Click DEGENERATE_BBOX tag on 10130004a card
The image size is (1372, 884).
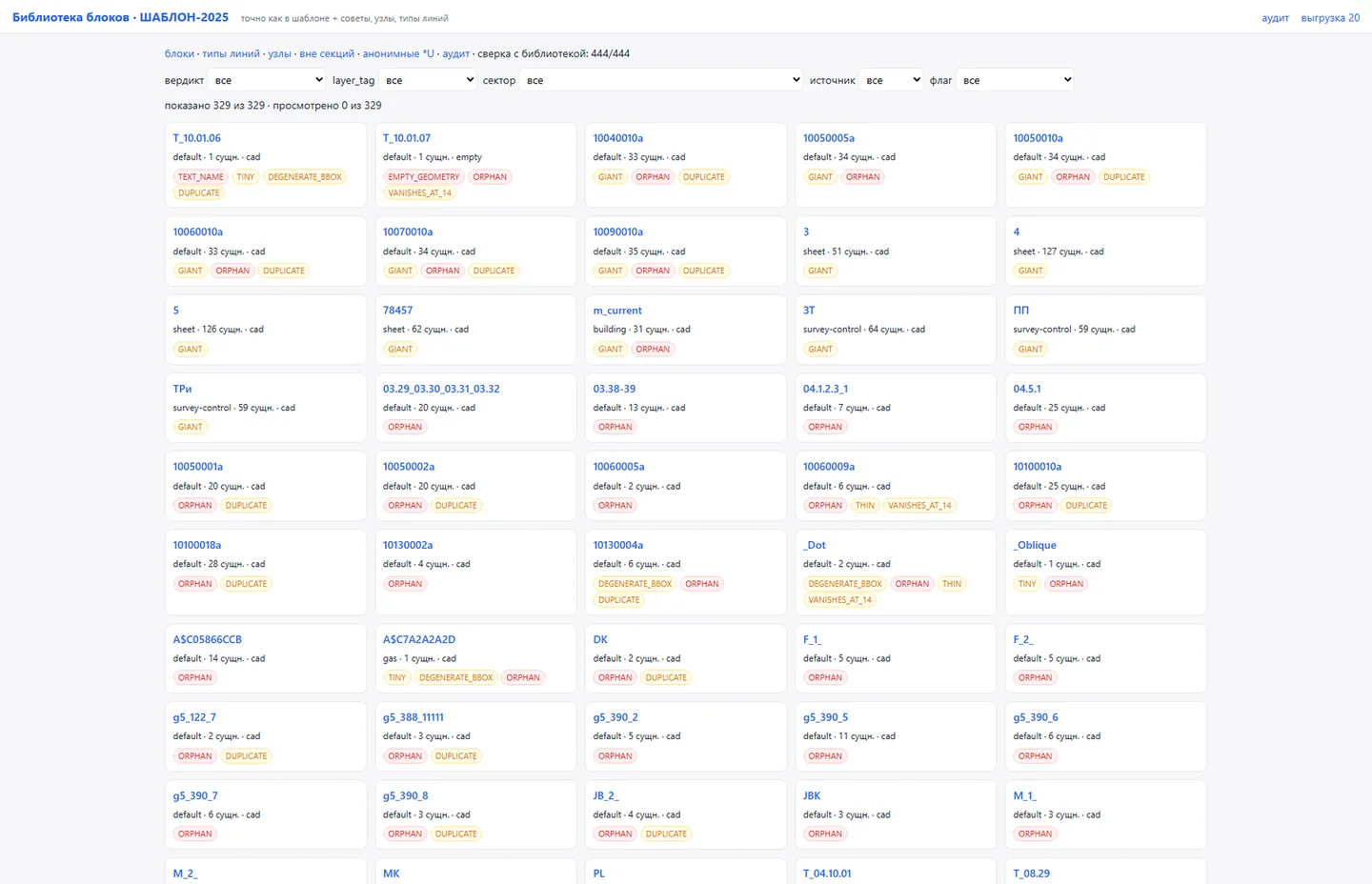coord(635,584)
